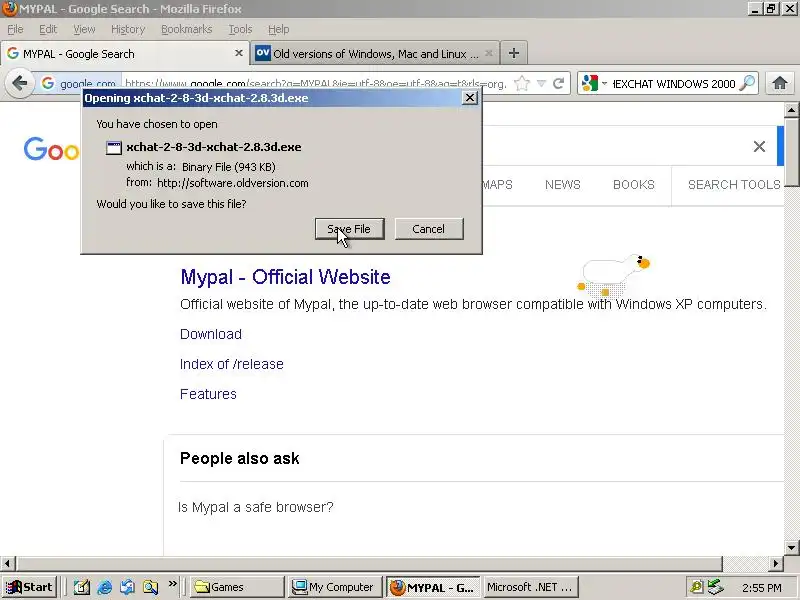This screenshot has width=800, height=600.
Task: Click the Google logo on the page
Action: 52,149
